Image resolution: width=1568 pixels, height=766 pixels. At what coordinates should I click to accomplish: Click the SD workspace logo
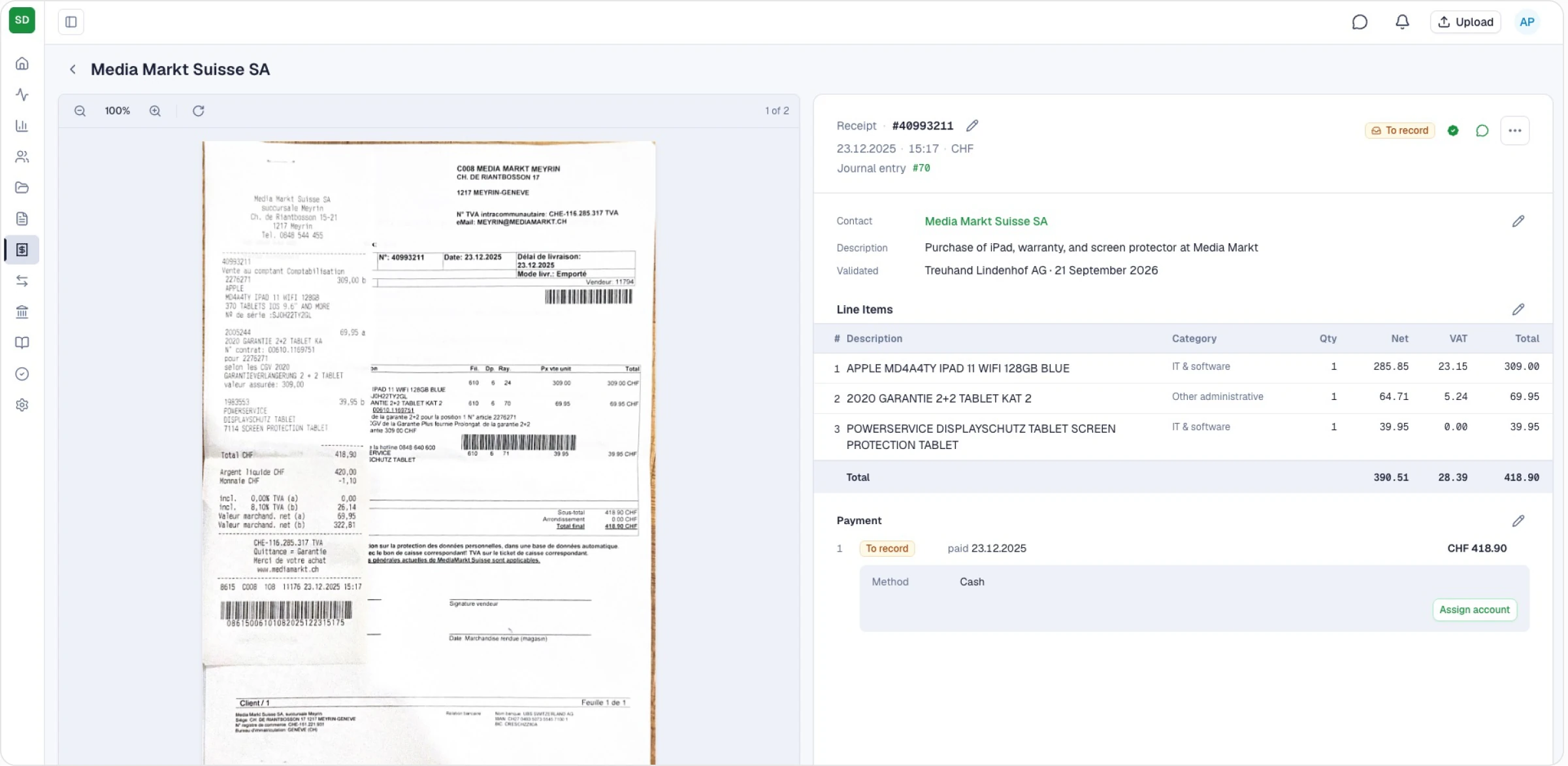point(22,20)
